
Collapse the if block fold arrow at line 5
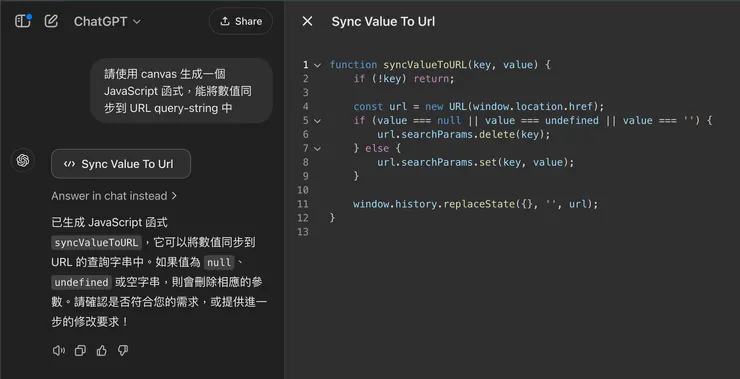[x=318, y=121]
